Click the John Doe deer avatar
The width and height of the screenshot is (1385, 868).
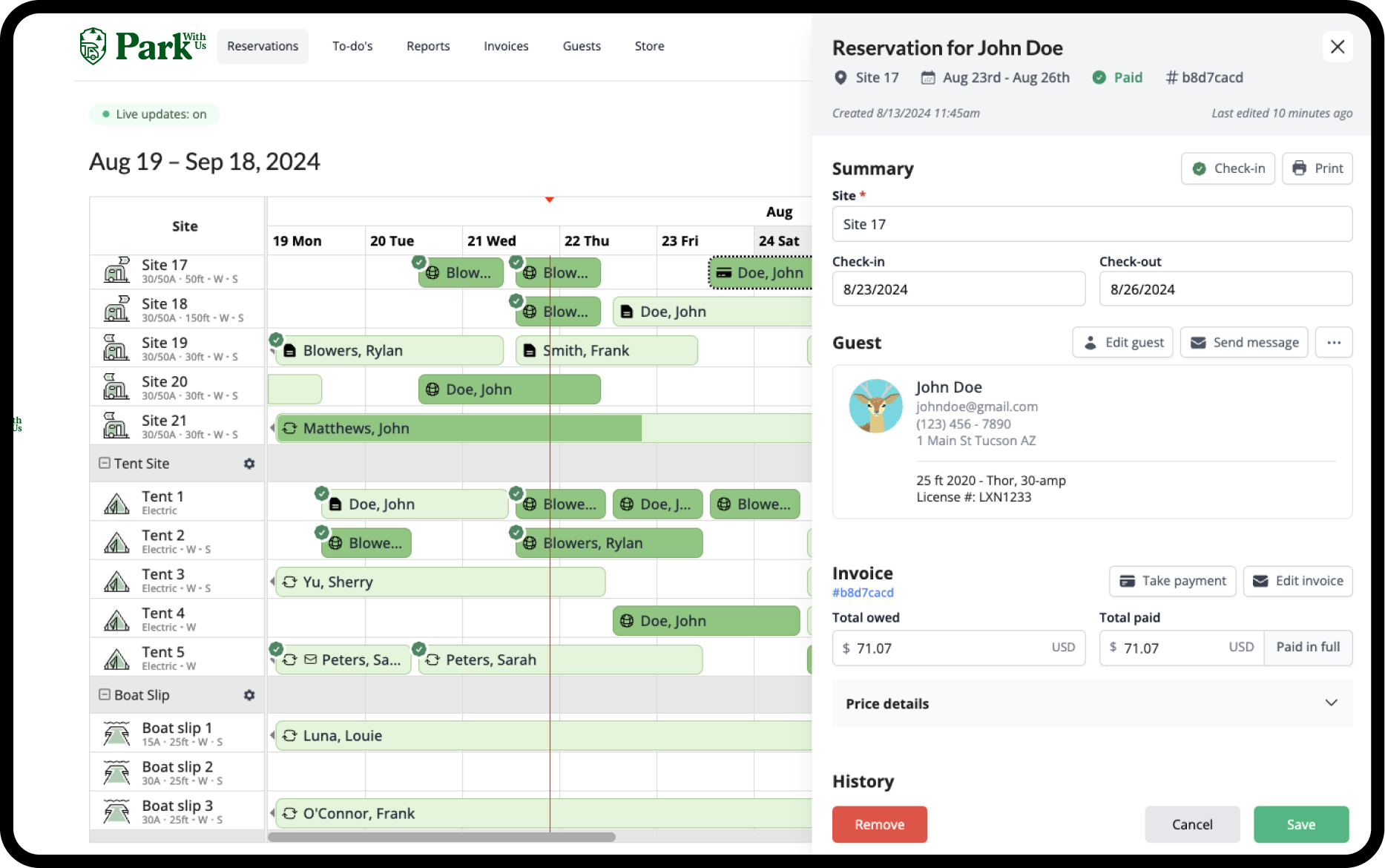(876, 406)
